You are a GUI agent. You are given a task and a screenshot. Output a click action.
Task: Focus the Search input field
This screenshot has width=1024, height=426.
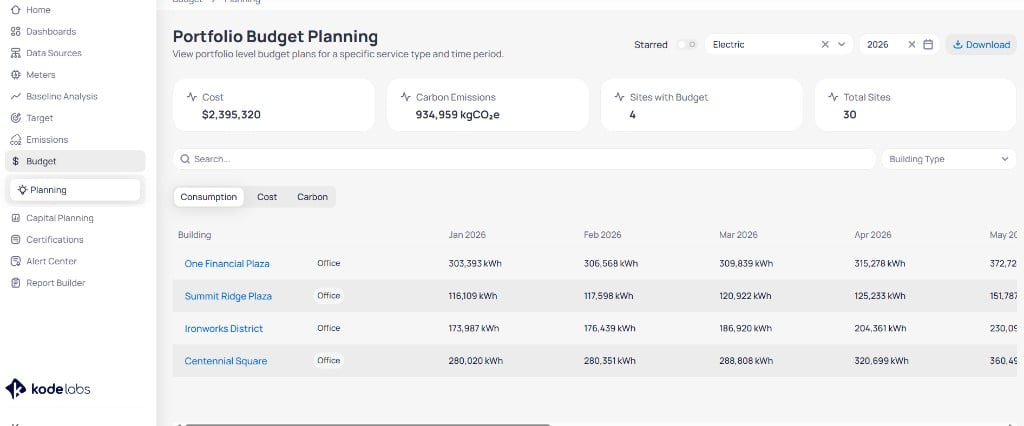pyautogui.click(x=524, y=159)
